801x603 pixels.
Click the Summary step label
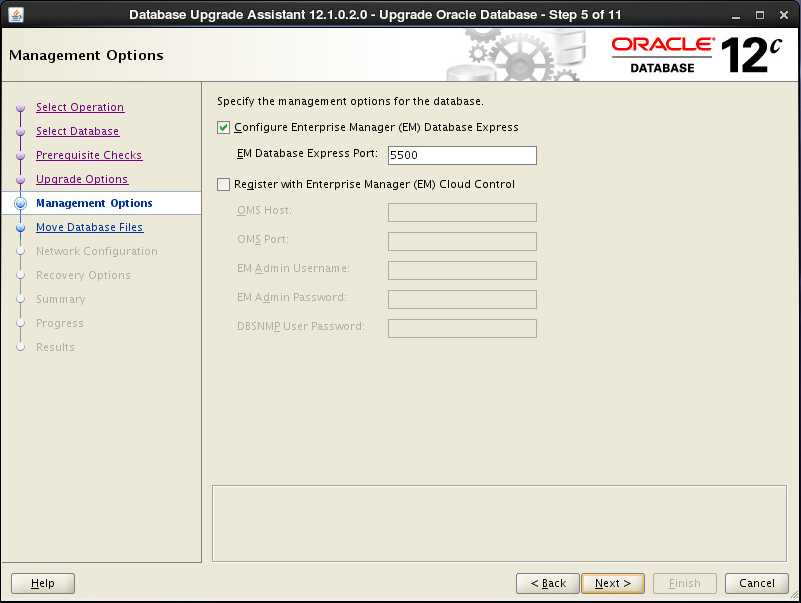pos(60,299)
